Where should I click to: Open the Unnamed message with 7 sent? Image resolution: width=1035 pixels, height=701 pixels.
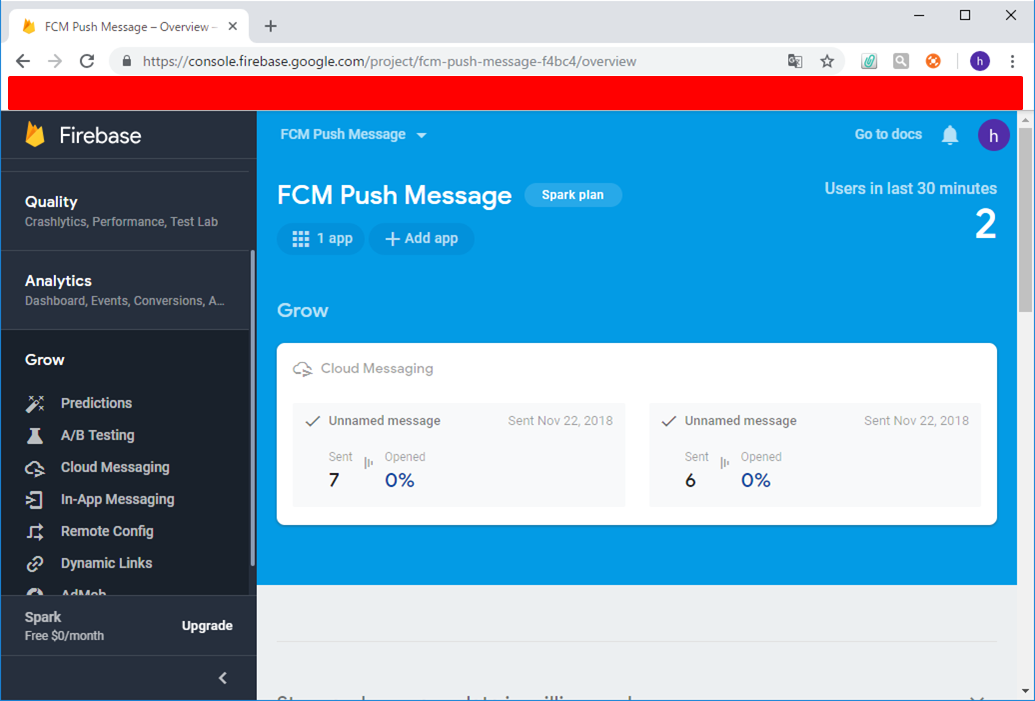(x=459, y=455)
